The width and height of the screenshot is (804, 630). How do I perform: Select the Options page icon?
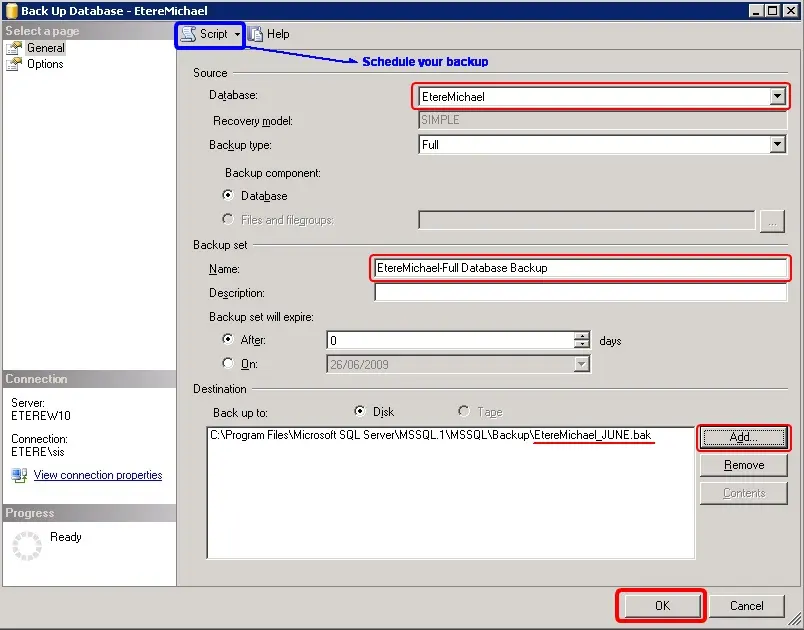click(14, 64)
